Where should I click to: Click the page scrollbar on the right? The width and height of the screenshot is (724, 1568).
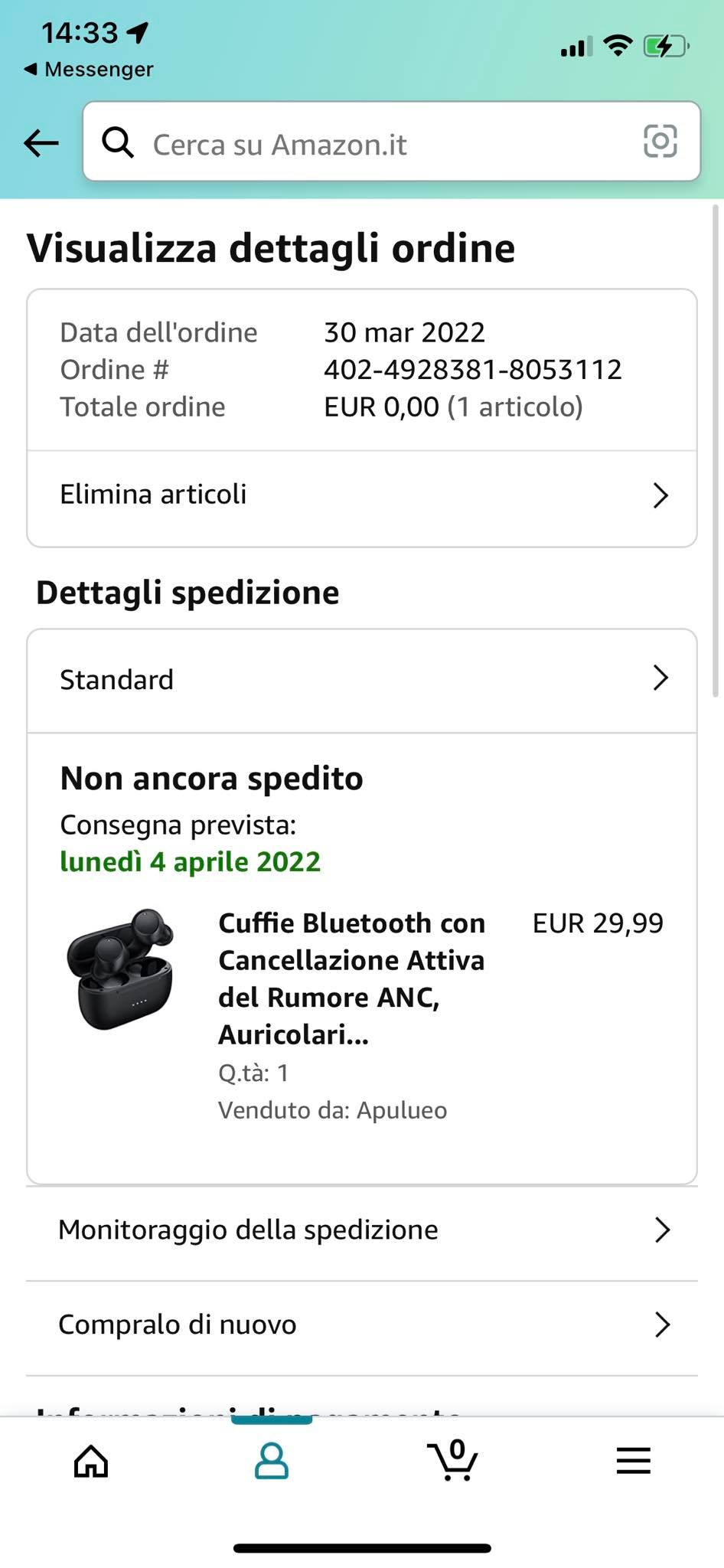tap(716, 450)
